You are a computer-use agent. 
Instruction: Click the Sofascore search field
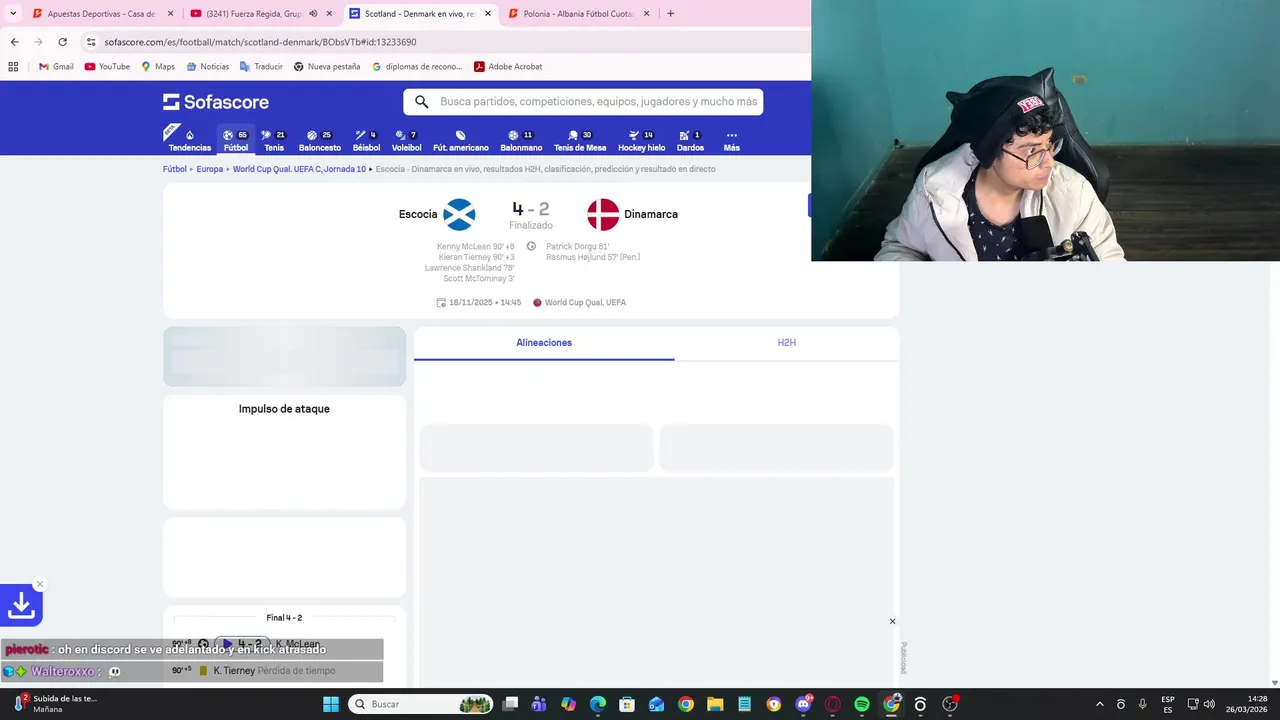[x=583, y=102]
